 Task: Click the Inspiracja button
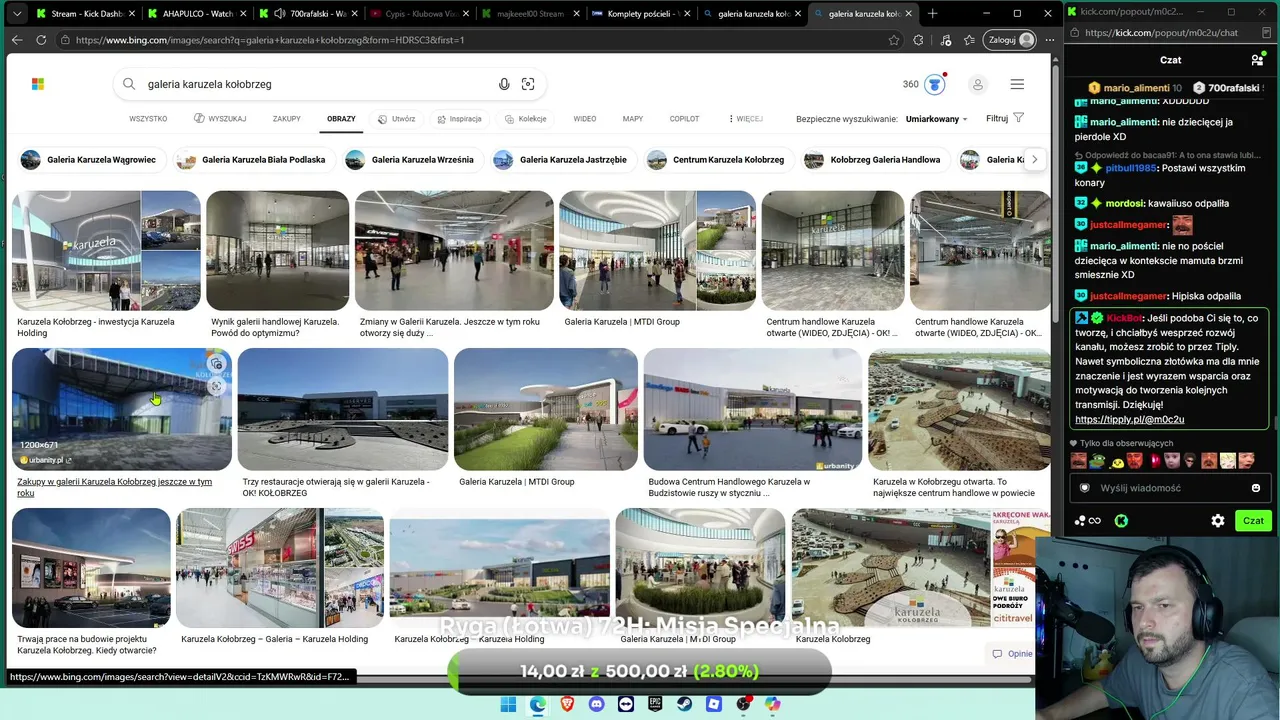pyautogui.click(x=459, y=119)
